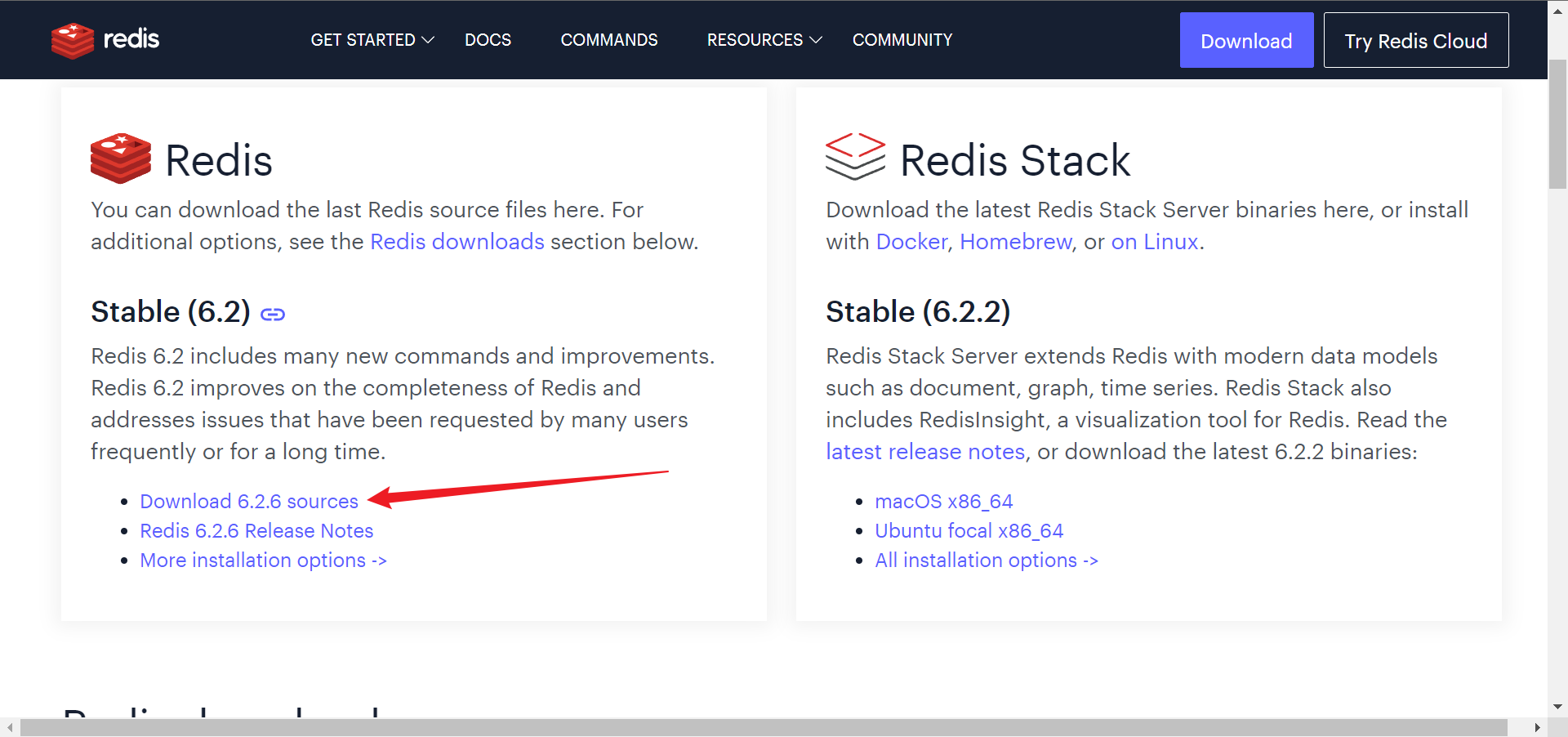Open the Redis downloads section link
Screen dimensions: 1568x737
457,242
